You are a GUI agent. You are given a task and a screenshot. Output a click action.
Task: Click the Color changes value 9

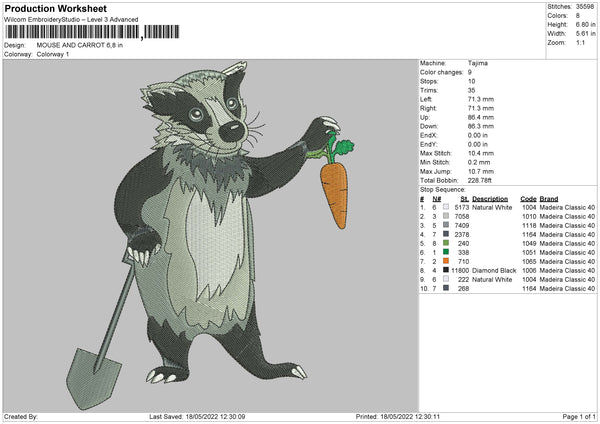pos(470,72)
